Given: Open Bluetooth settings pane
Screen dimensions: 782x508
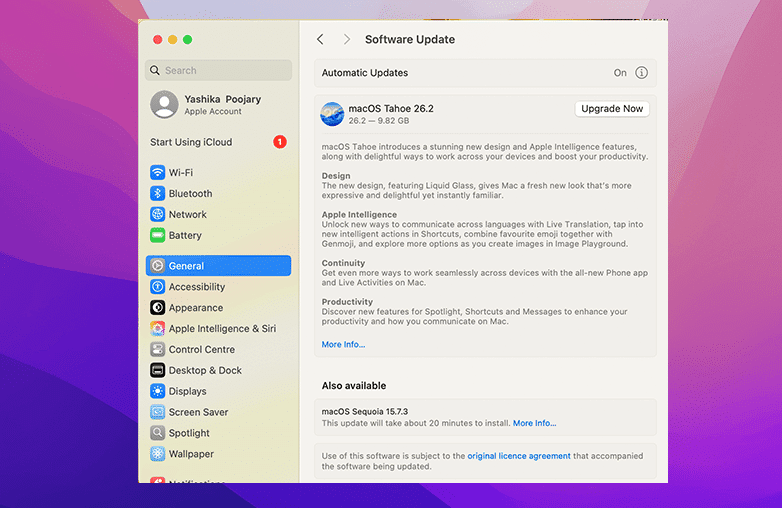Looking at the screenshot, I should (x=218, y=193).
